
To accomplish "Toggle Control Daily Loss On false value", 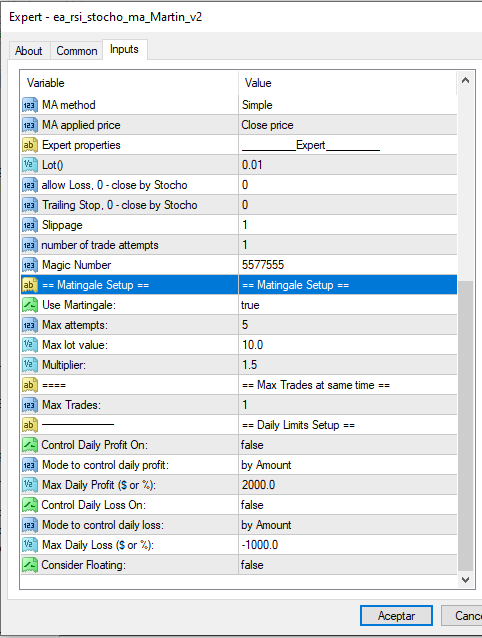I will point(348,505).
